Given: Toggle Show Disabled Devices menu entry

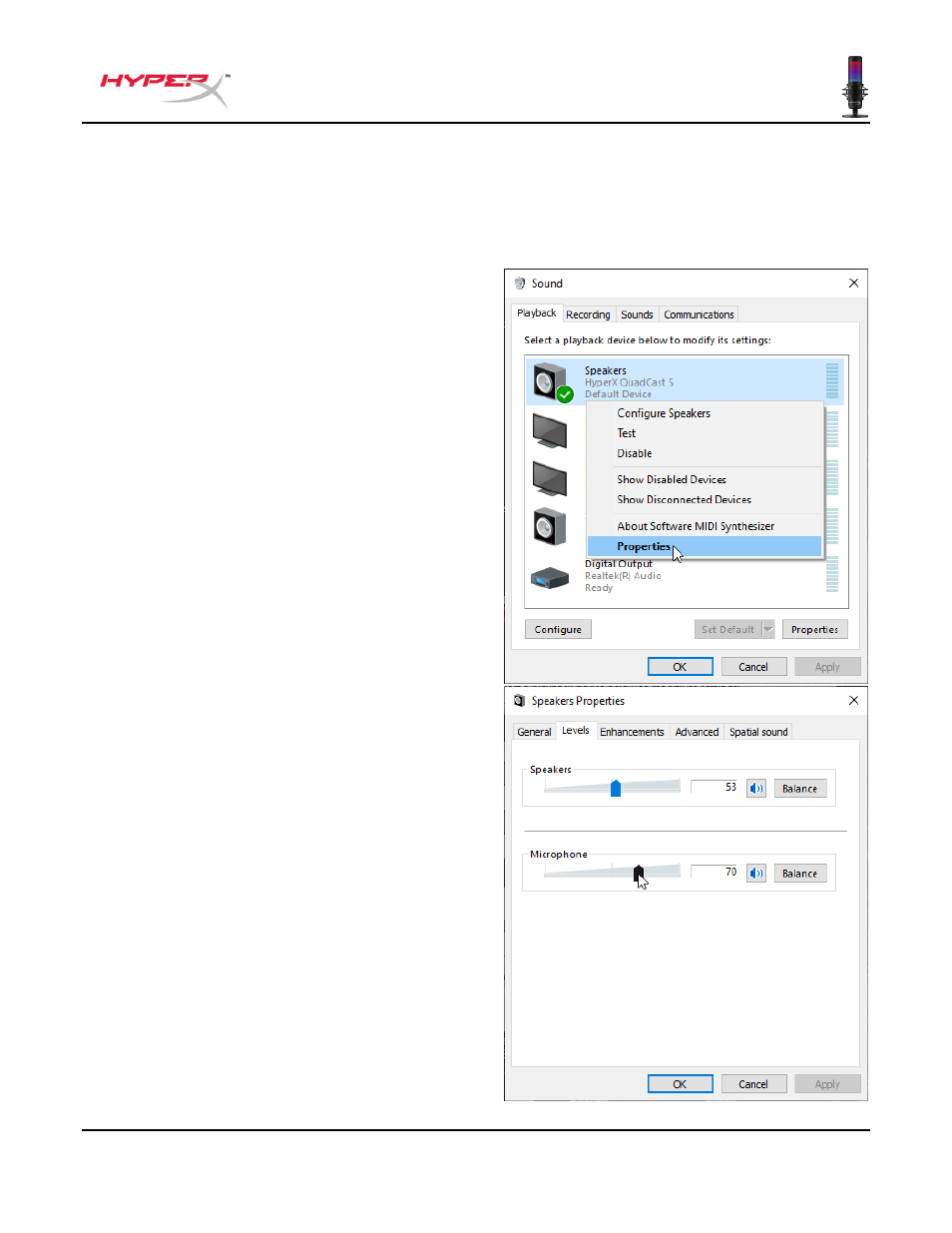Looking at the screenshot, I should pyautogui.click(x=704, y=480).
